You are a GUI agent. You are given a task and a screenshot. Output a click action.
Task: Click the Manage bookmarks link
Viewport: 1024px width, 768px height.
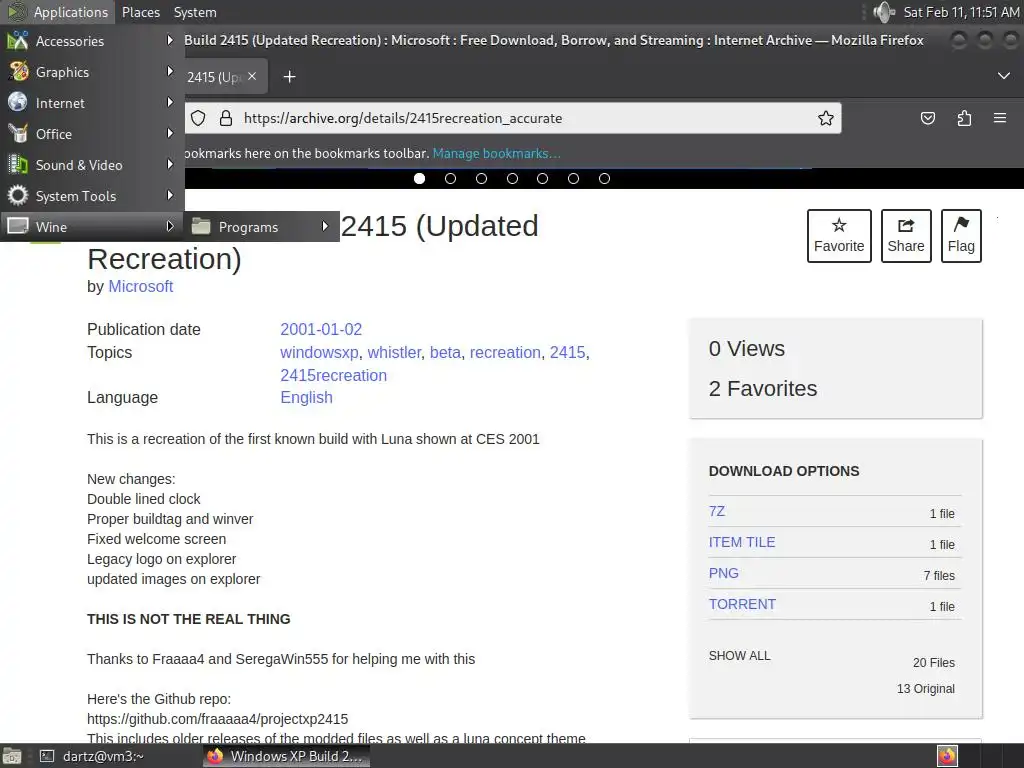[x=496, y=153]
